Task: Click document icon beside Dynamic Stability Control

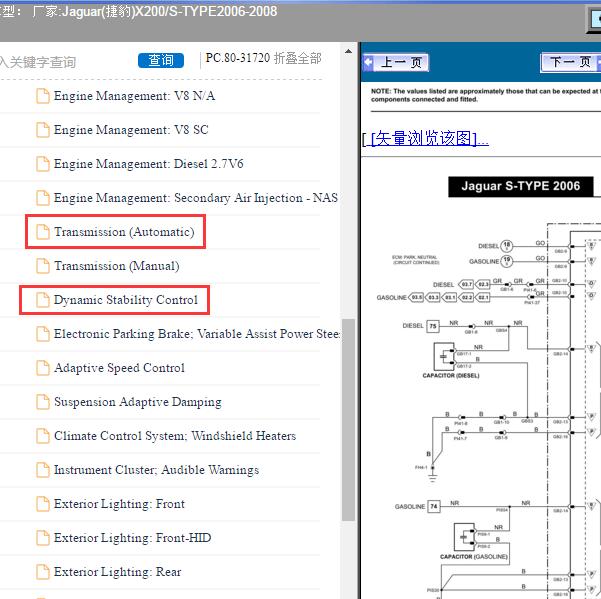Action: (43, 300)
